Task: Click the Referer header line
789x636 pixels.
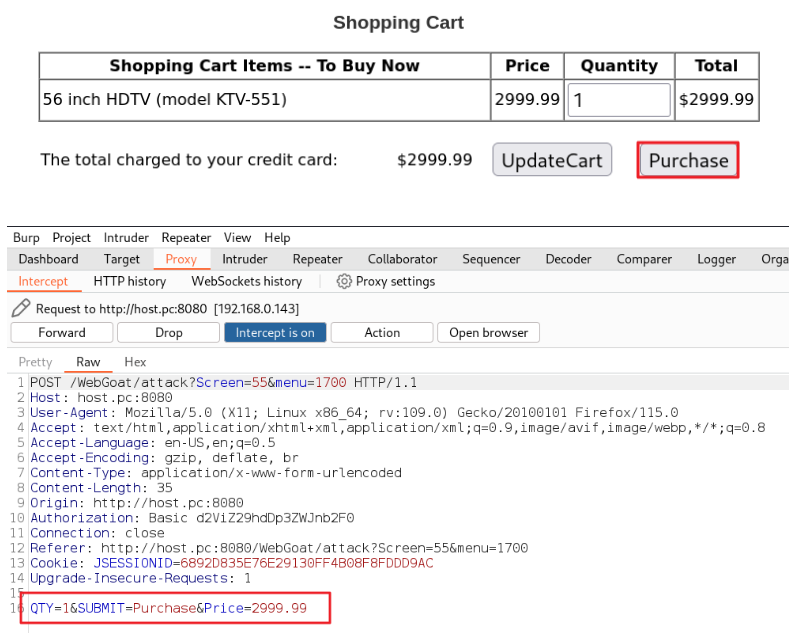Action: 279,548
